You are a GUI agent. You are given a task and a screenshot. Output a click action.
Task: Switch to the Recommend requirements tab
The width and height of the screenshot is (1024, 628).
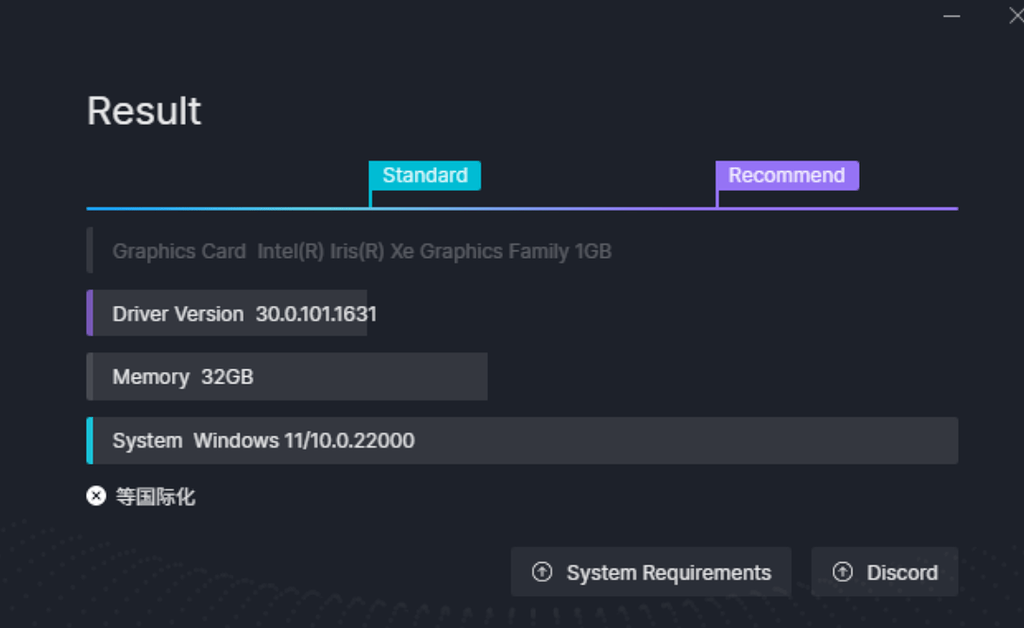(x=787, y=175)
